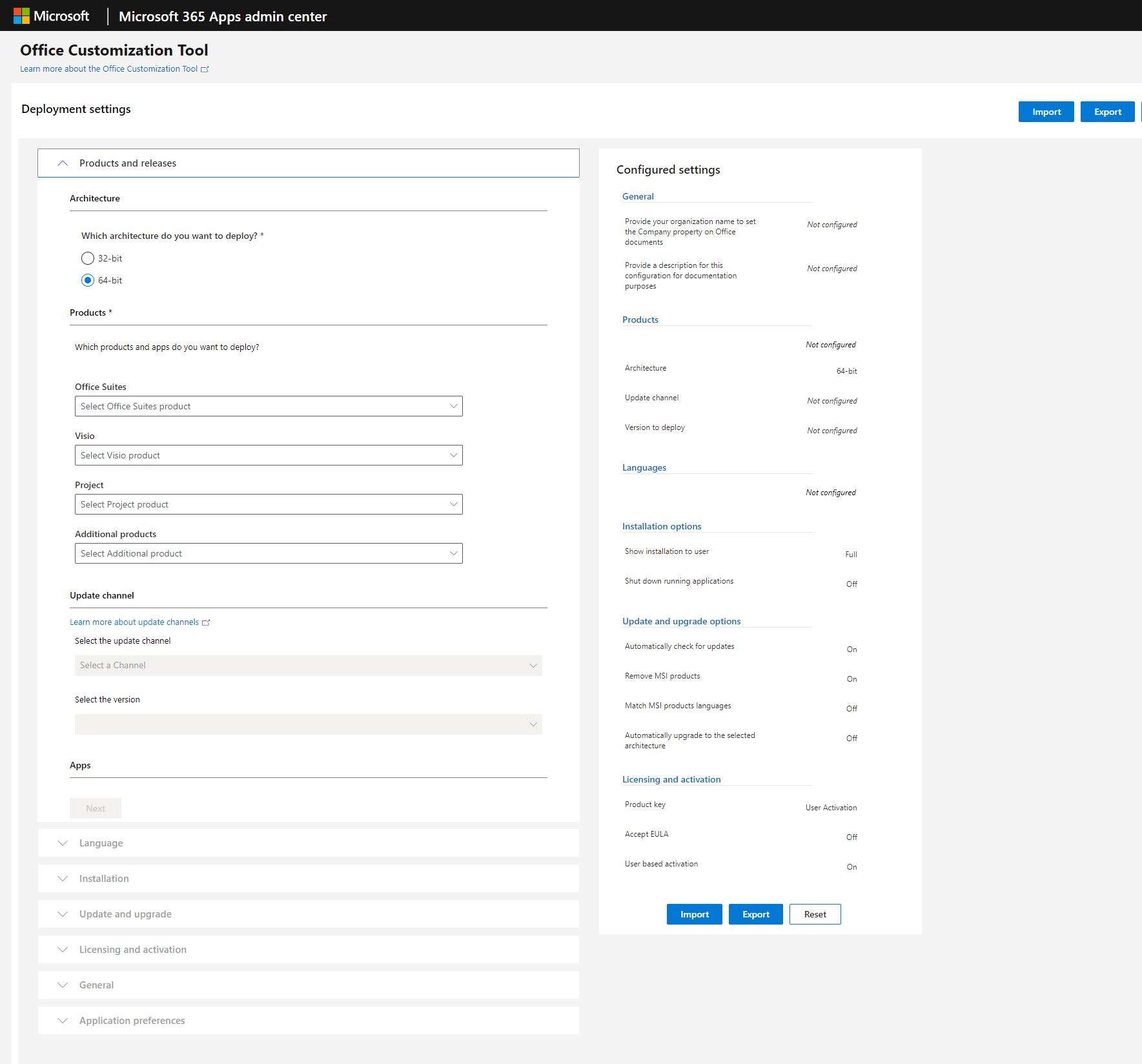Click the Reset button
The image size is (1142, 1064).
pyautogui.click(x=815, y=914)
